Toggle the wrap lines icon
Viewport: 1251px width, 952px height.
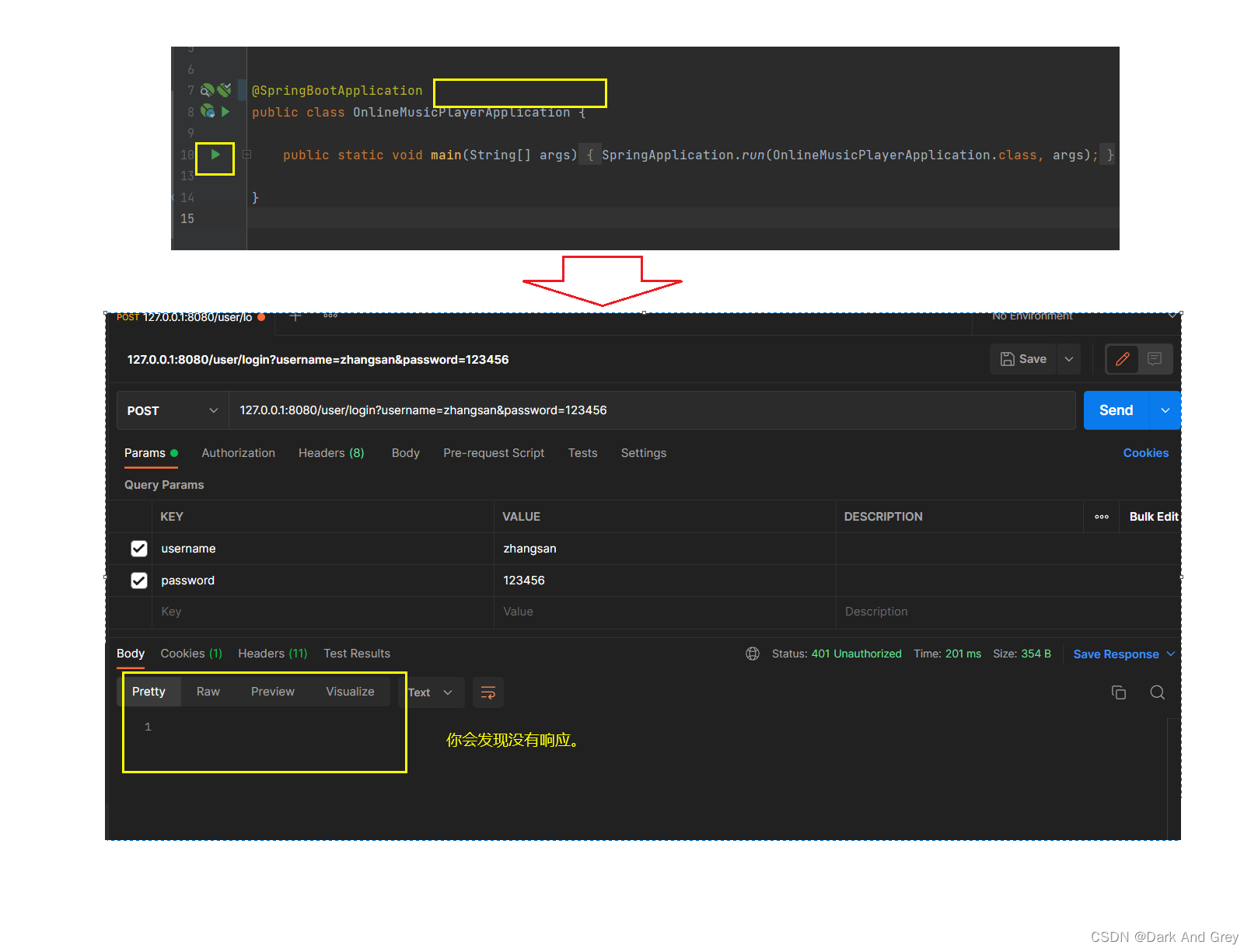(488, 692)
